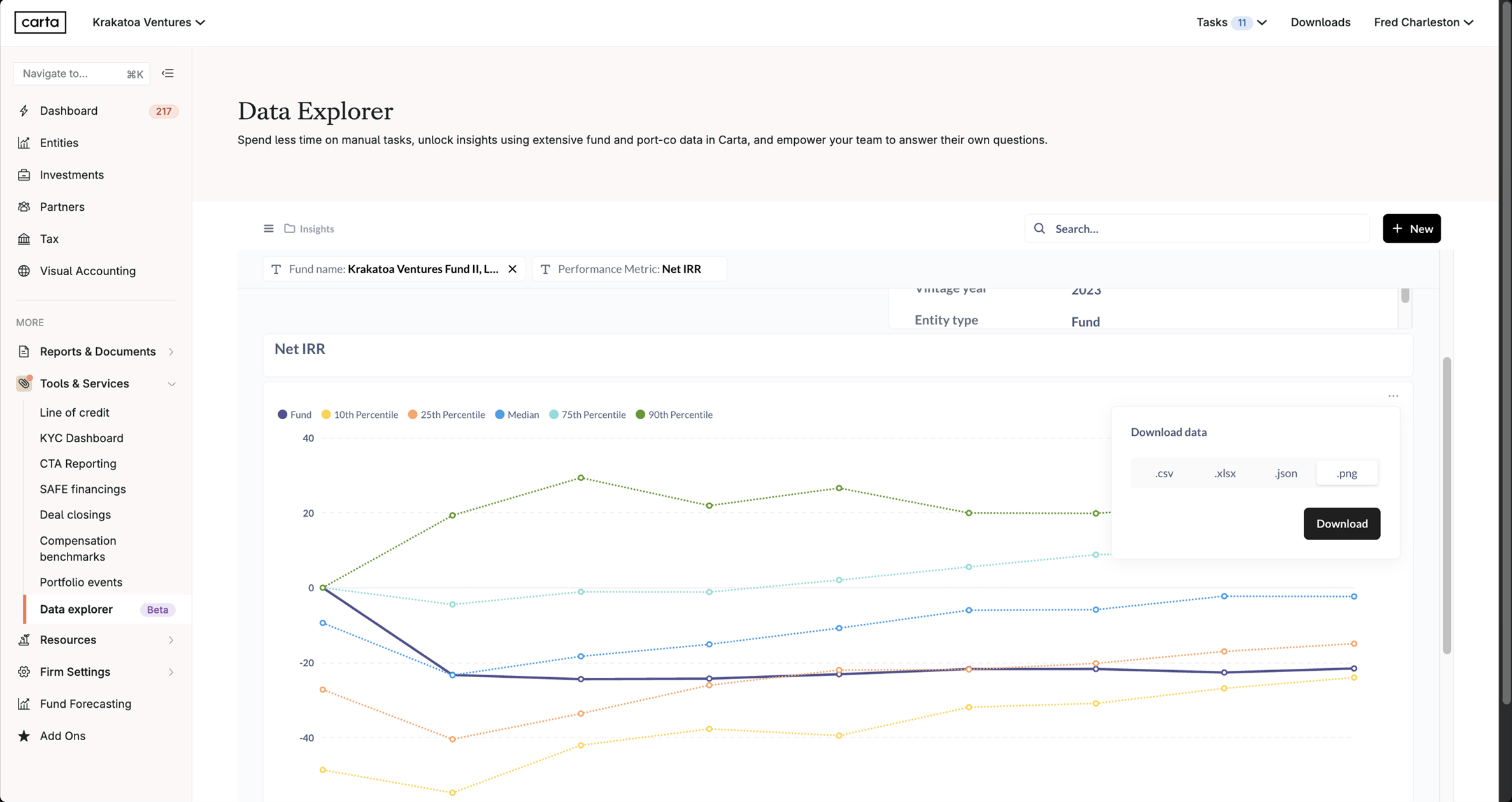
Task: Open the Krakatoa Ventures workspace dropdown
Action: [x=149, y=22]
